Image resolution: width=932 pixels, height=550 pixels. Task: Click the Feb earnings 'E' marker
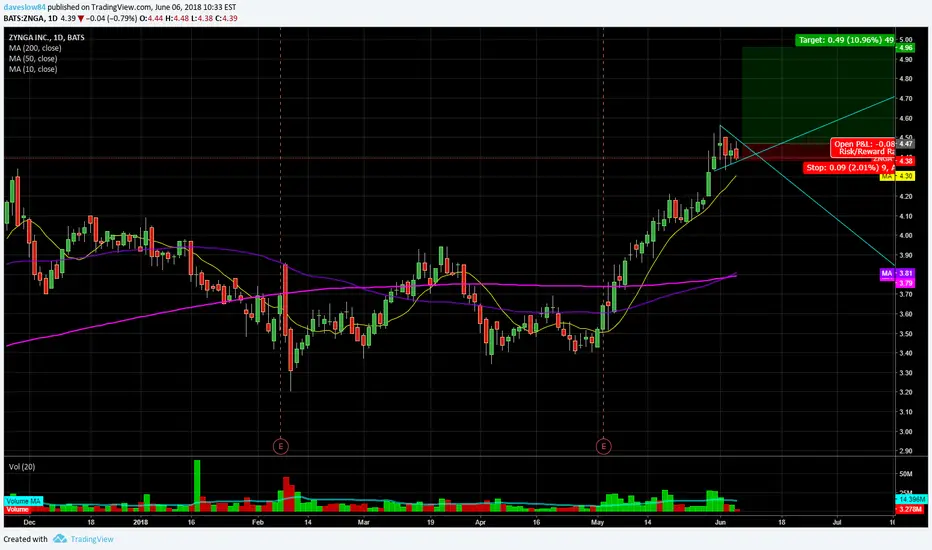tap(281, 446)
